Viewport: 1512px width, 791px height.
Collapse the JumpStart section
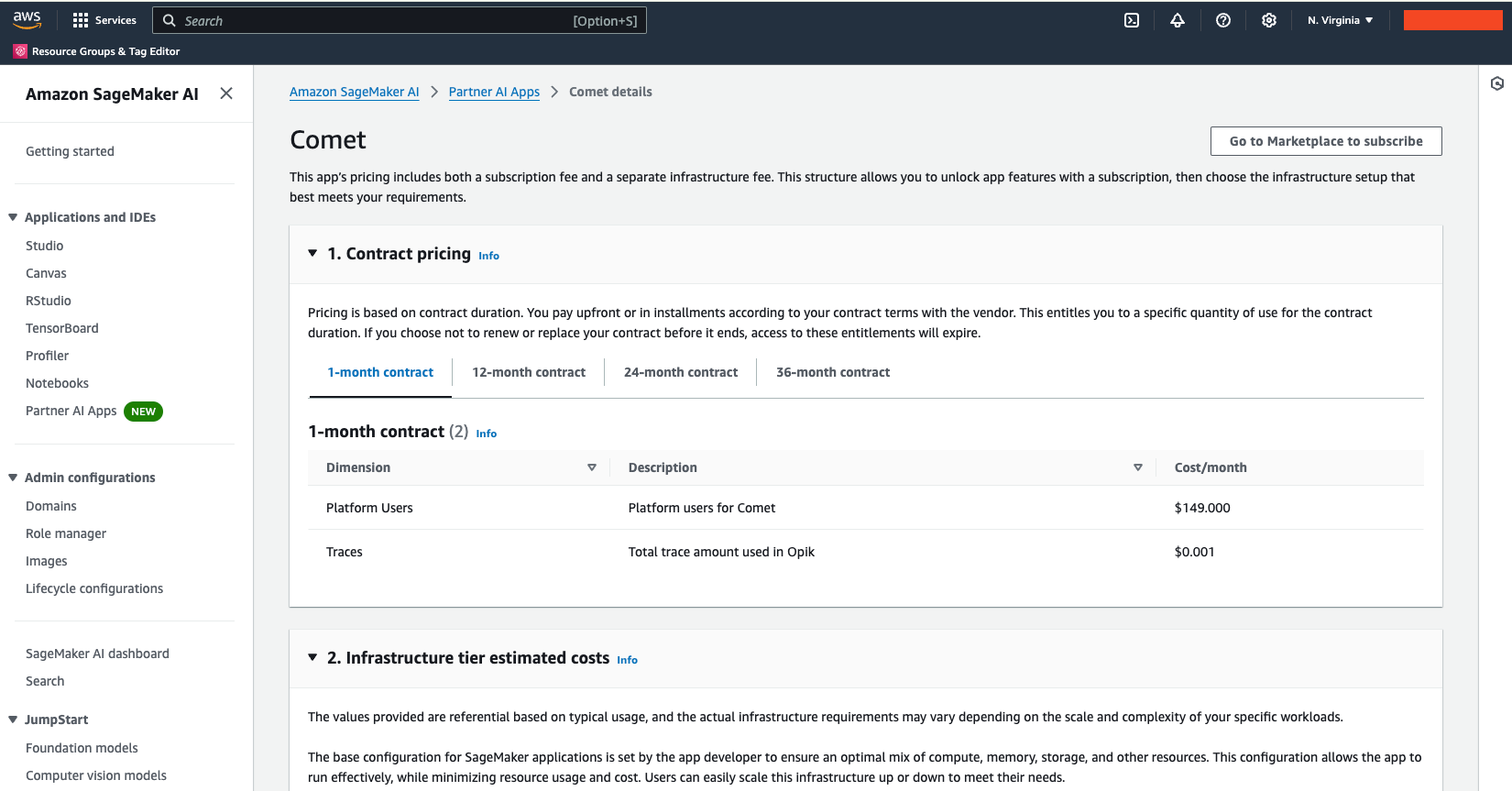click(x=13, y=720)
